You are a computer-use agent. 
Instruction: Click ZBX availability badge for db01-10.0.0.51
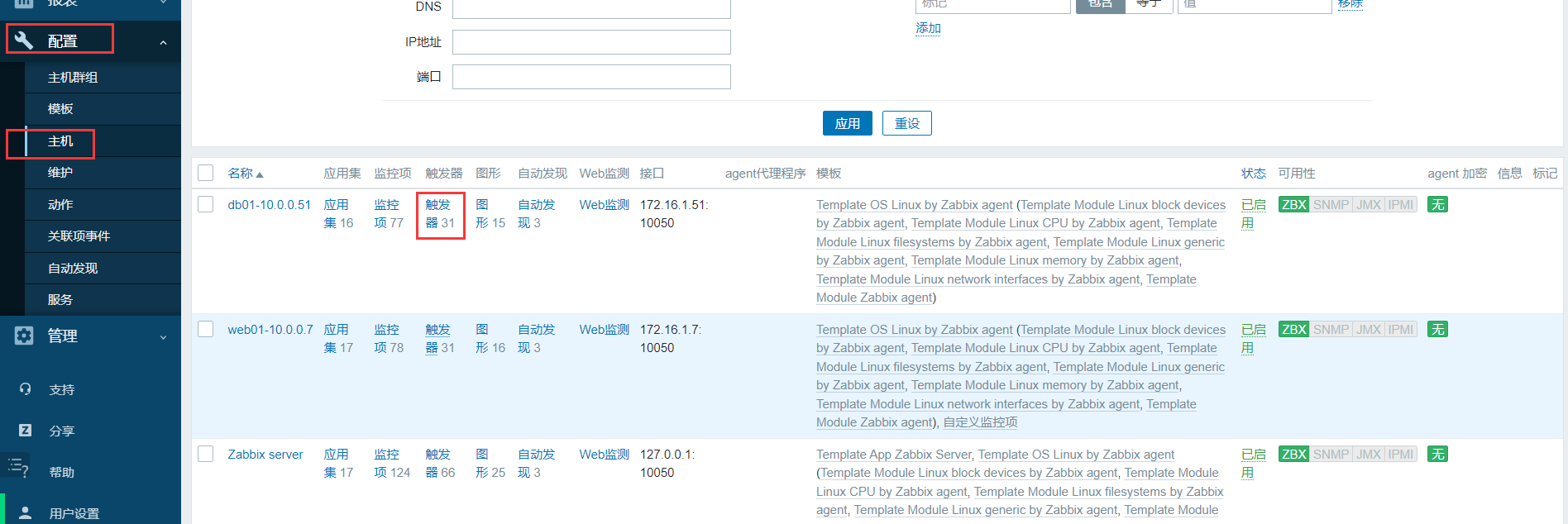point(1293,205)
